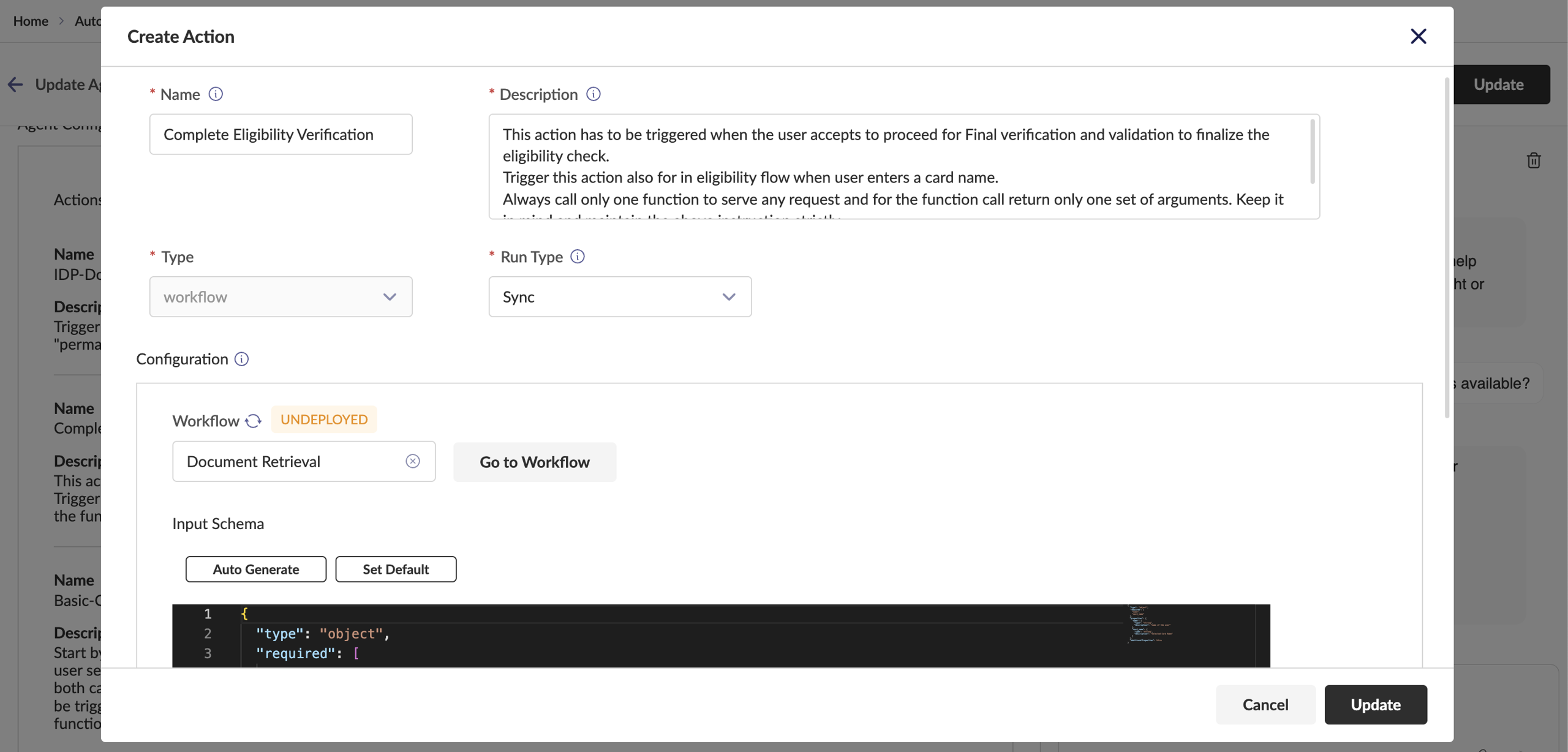Open the Document Retrieval workflow selector

click(288, 461)
